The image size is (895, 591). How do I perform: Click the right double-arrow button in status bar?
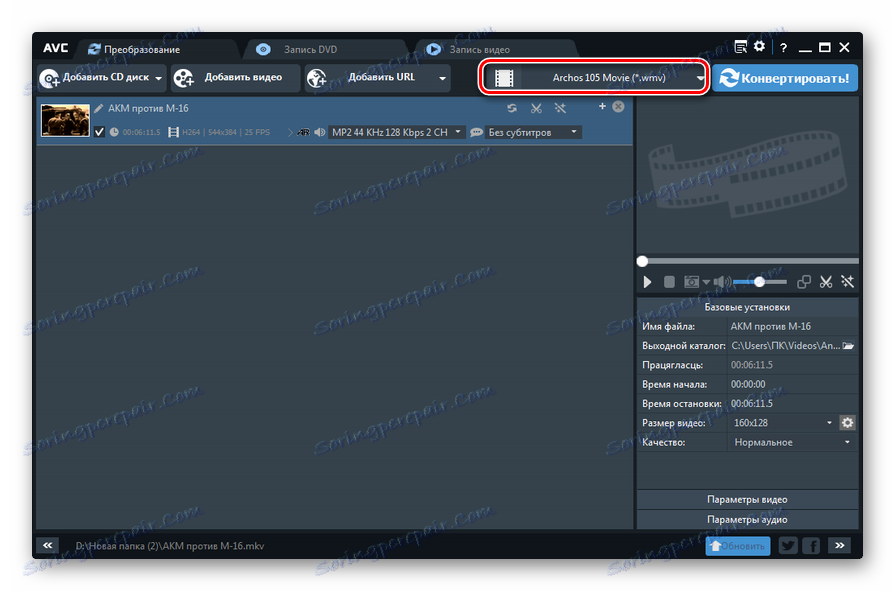[839, 546]
